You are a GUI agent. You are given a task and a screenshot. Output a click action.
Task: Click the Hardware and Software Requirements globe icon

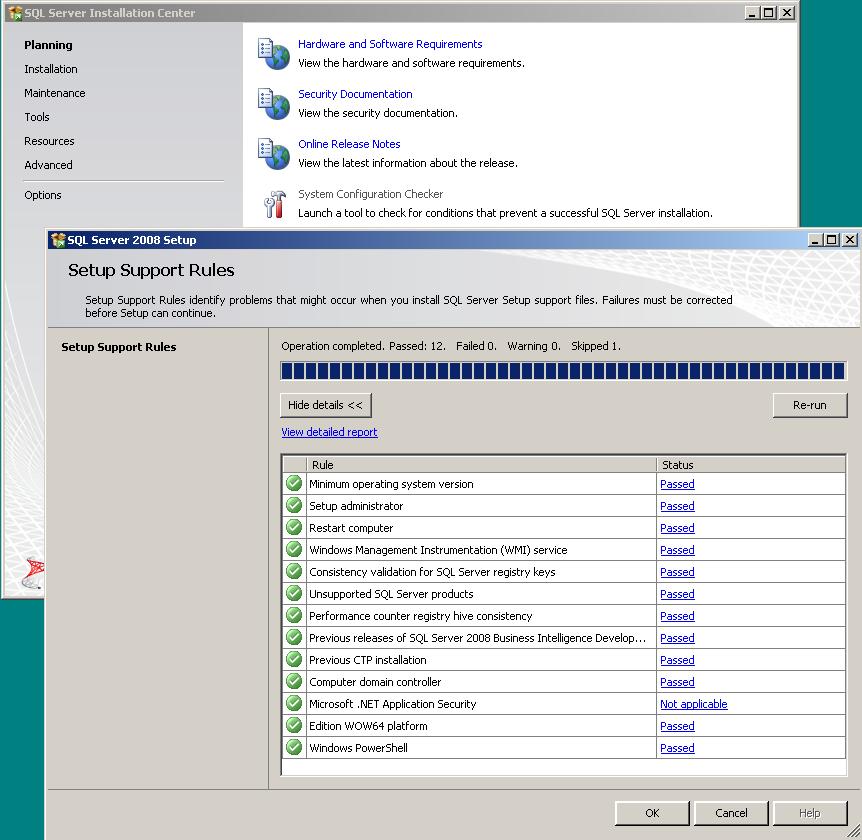coord(274,54)
